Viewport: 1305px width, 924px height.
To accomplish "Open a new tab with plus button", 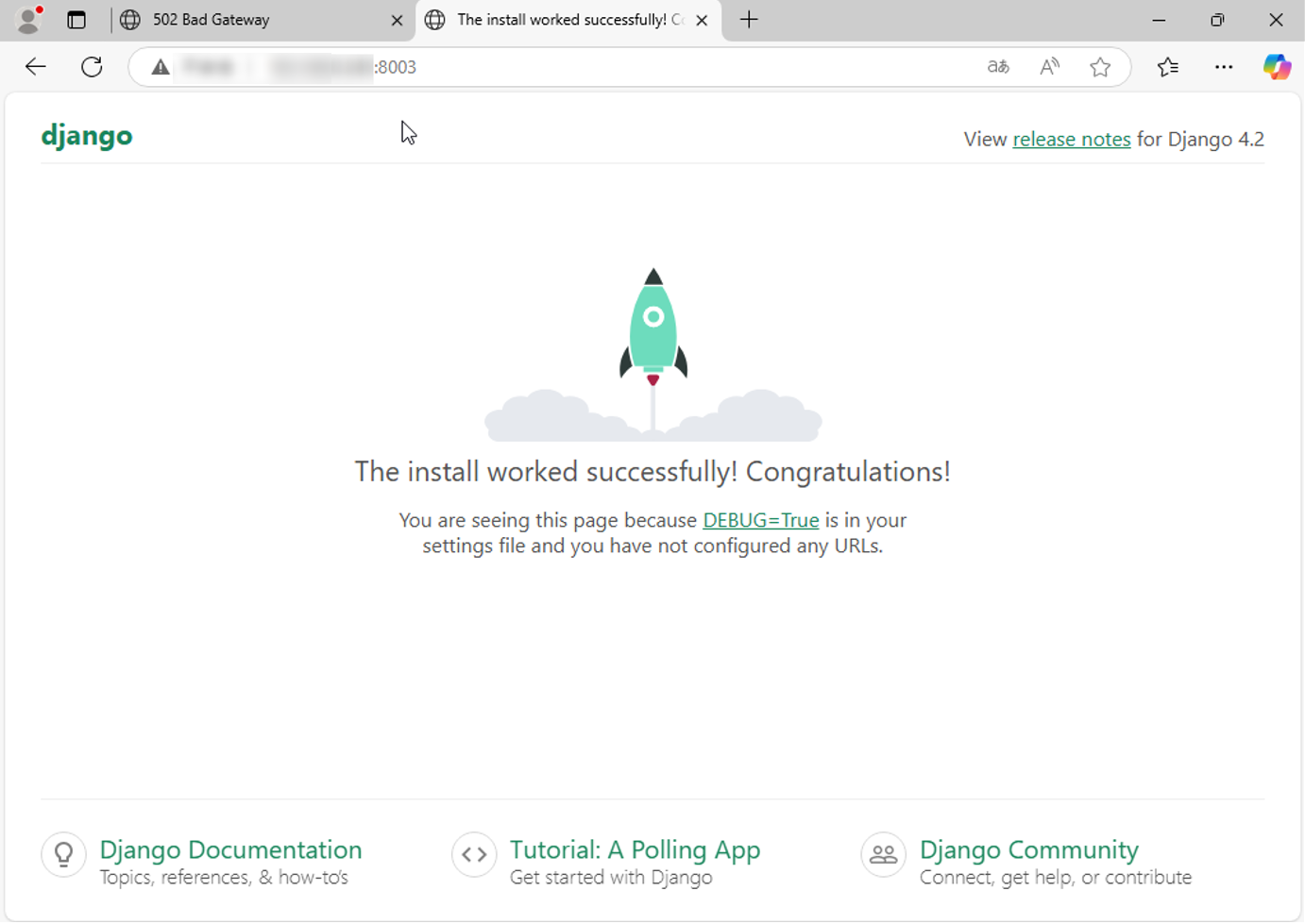I will pyautogui.click(x=749, y=20).
